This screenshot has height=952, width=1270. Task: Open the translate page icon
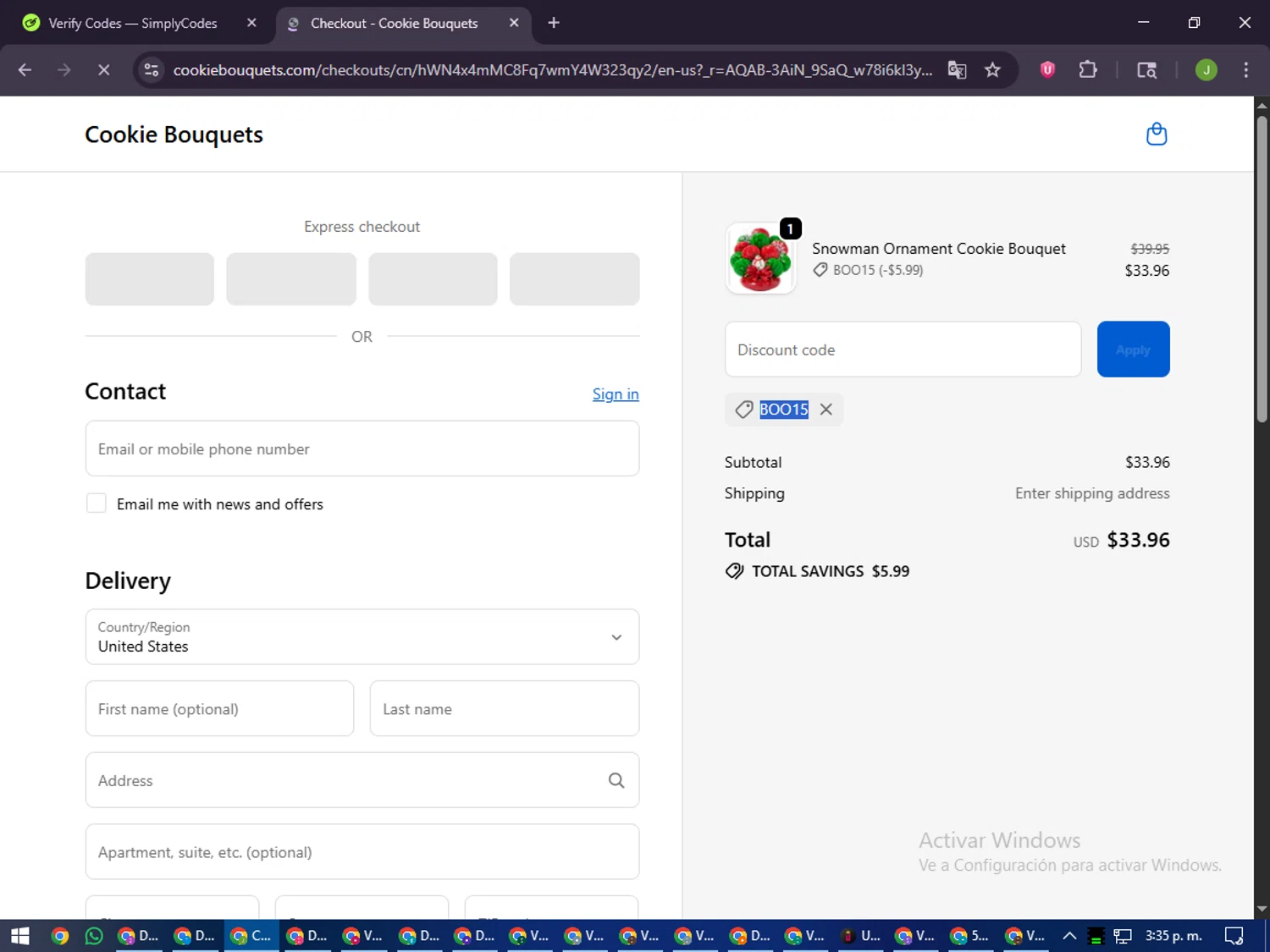[x=957, y=70]
